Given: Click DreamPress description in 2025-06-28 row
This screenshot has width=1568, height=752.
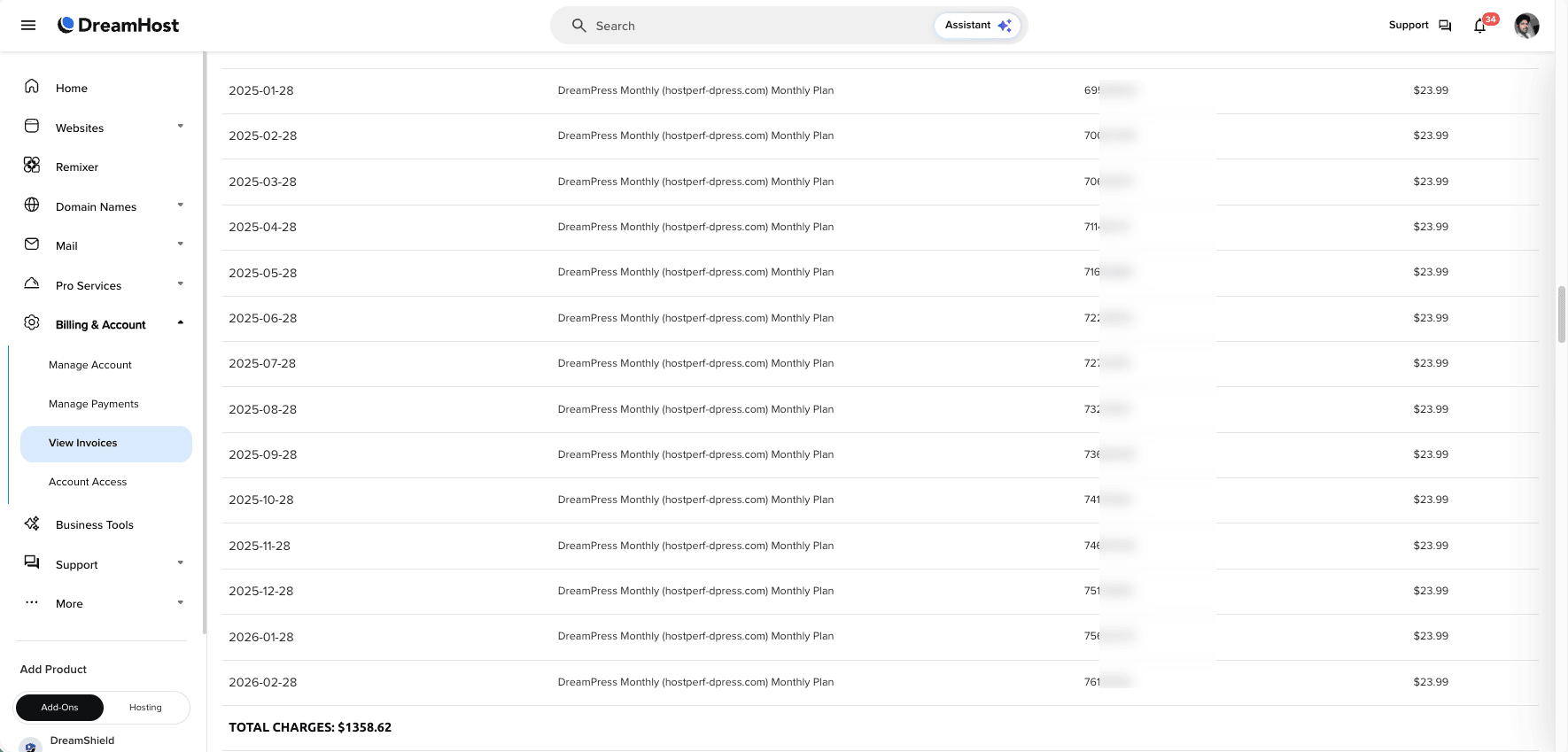Looking at the screenshot, I should (695, 318).
